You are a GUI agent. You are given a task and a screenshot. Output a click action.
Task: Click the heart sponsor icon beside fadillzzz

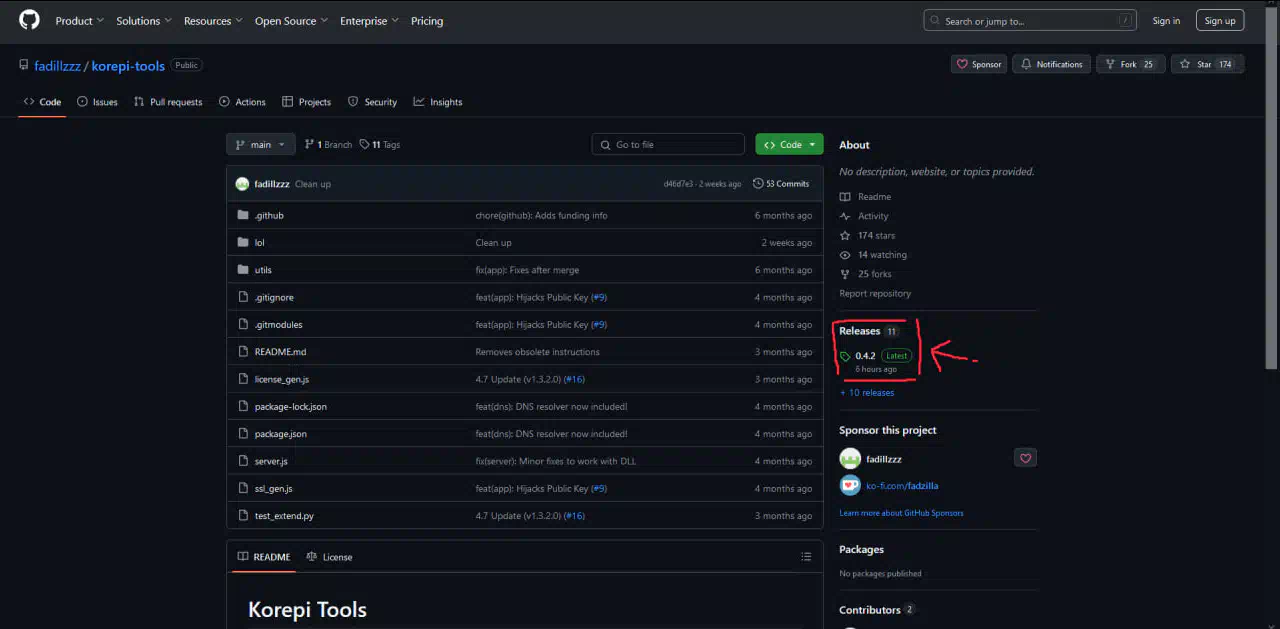(1025, 458)
